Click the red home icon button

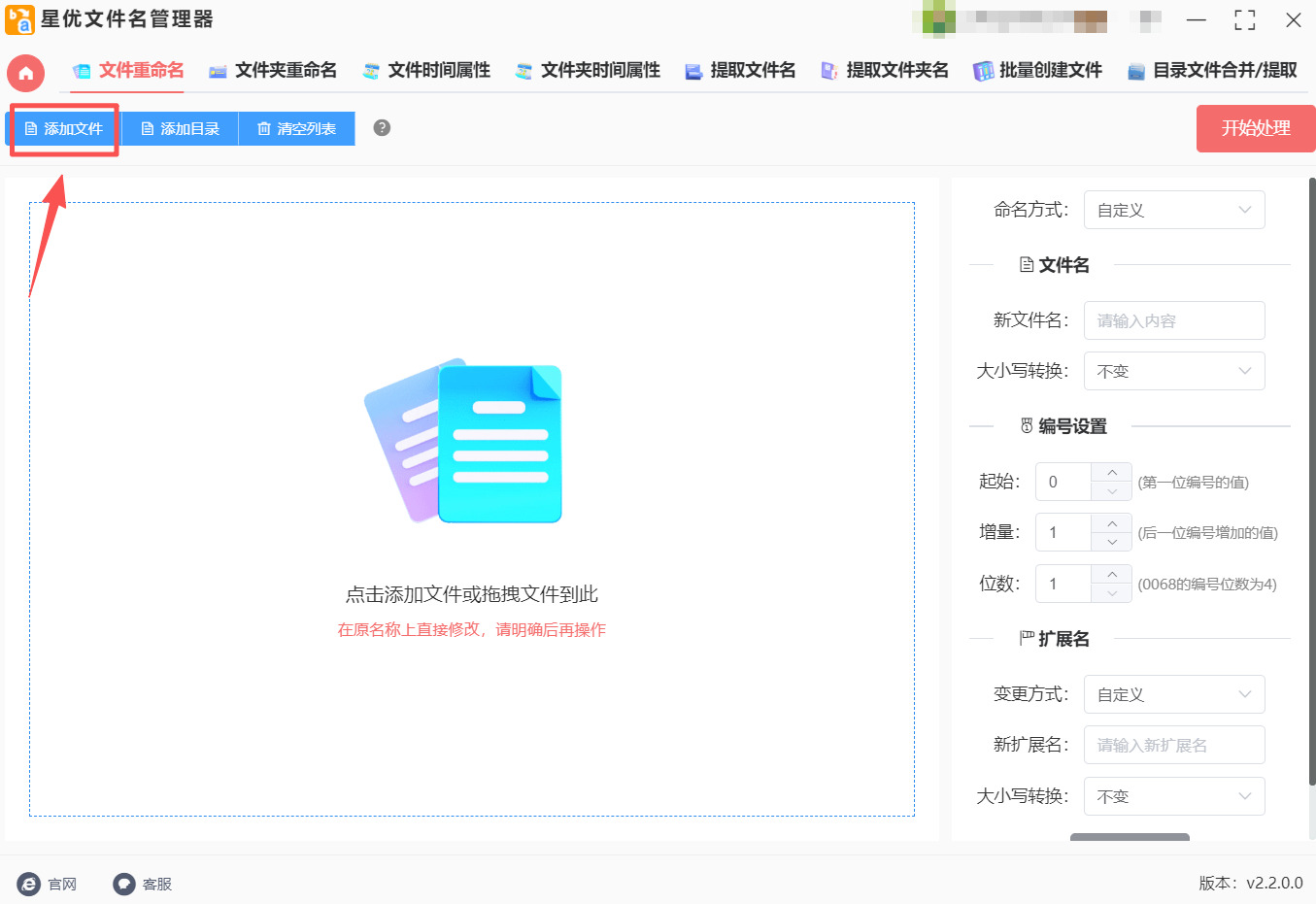tap(25, 73)
